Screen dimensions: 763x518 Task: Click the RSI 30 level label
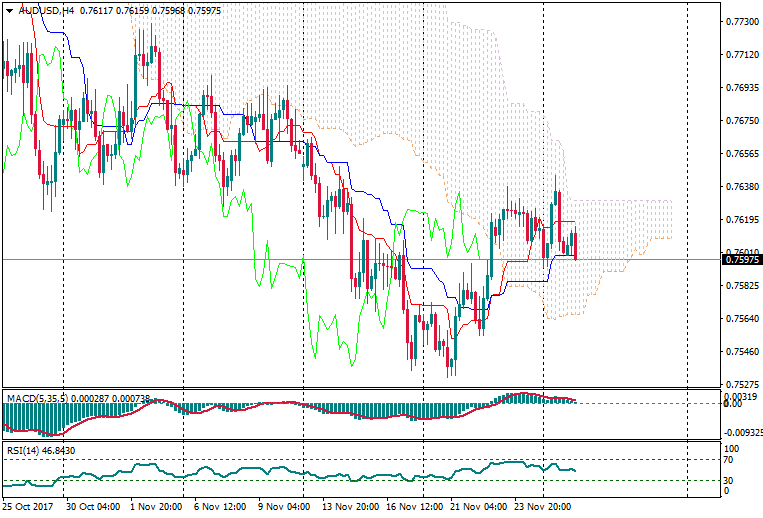[x=728, y=480]
